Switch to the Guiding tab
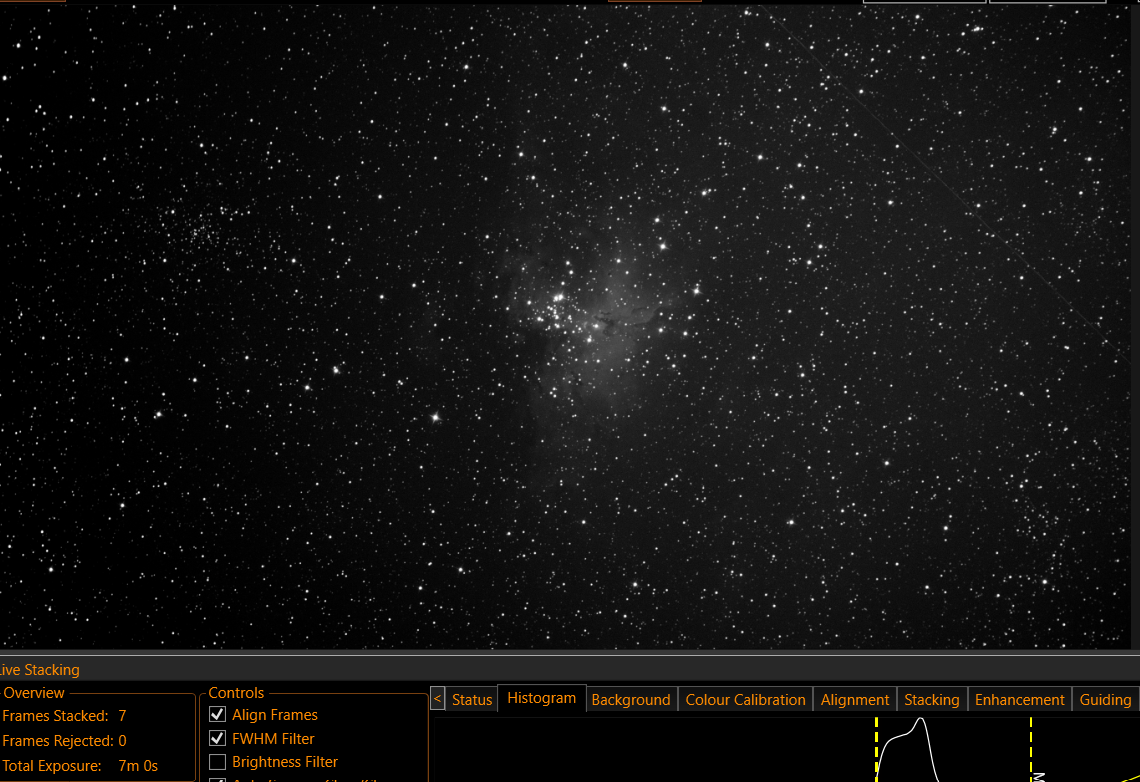The image size is (1140, 782). point(1105,699)
